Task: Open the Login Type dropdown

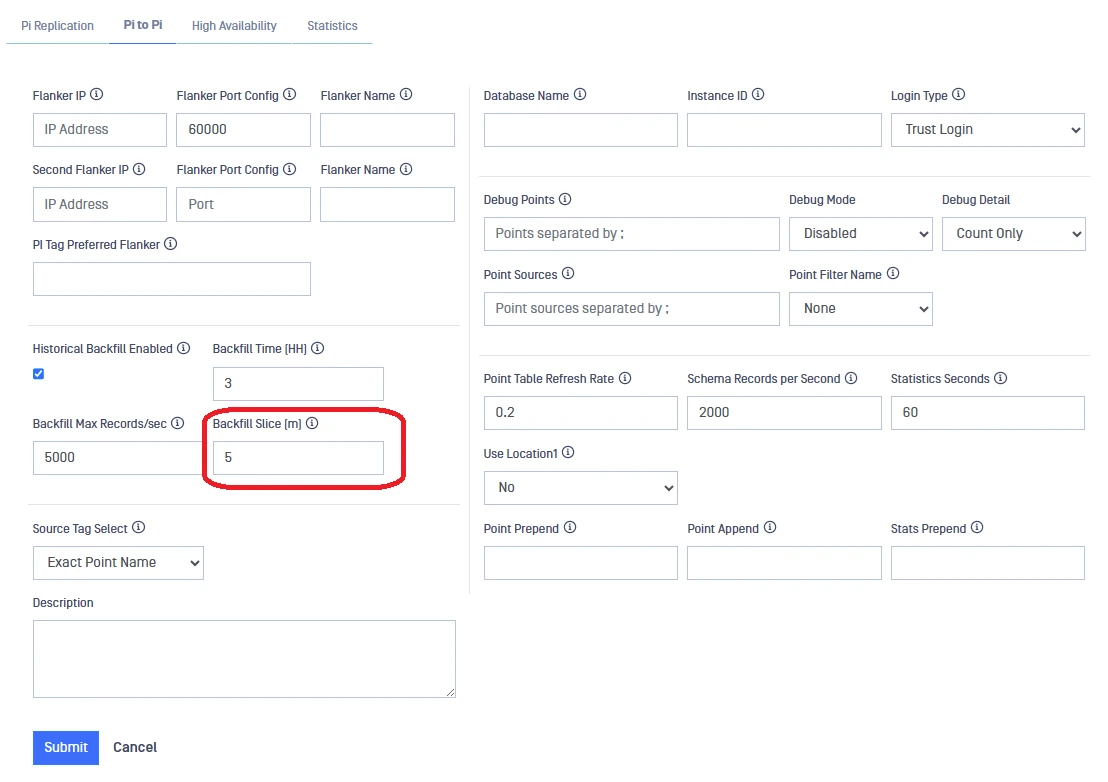Action: 987,130
